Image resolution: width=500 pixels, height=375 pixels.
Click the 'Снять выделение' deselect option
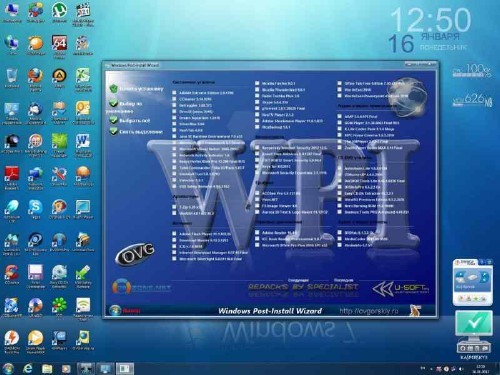tap(136, 132)
